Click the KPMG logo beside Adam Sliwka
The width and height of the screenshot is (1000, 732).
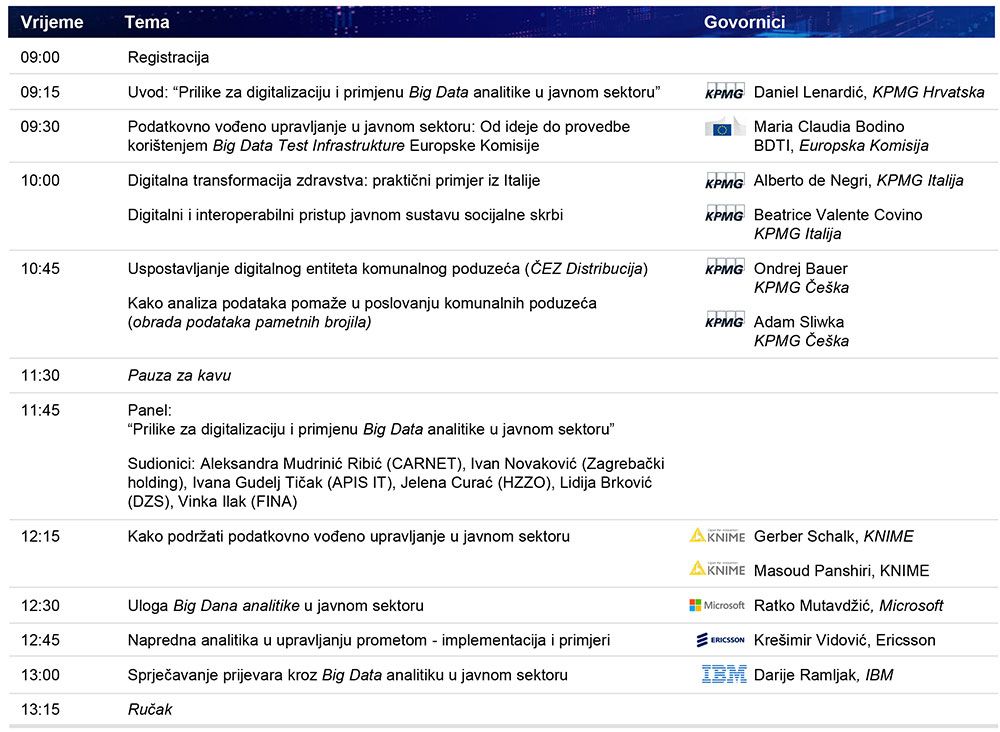725,321
